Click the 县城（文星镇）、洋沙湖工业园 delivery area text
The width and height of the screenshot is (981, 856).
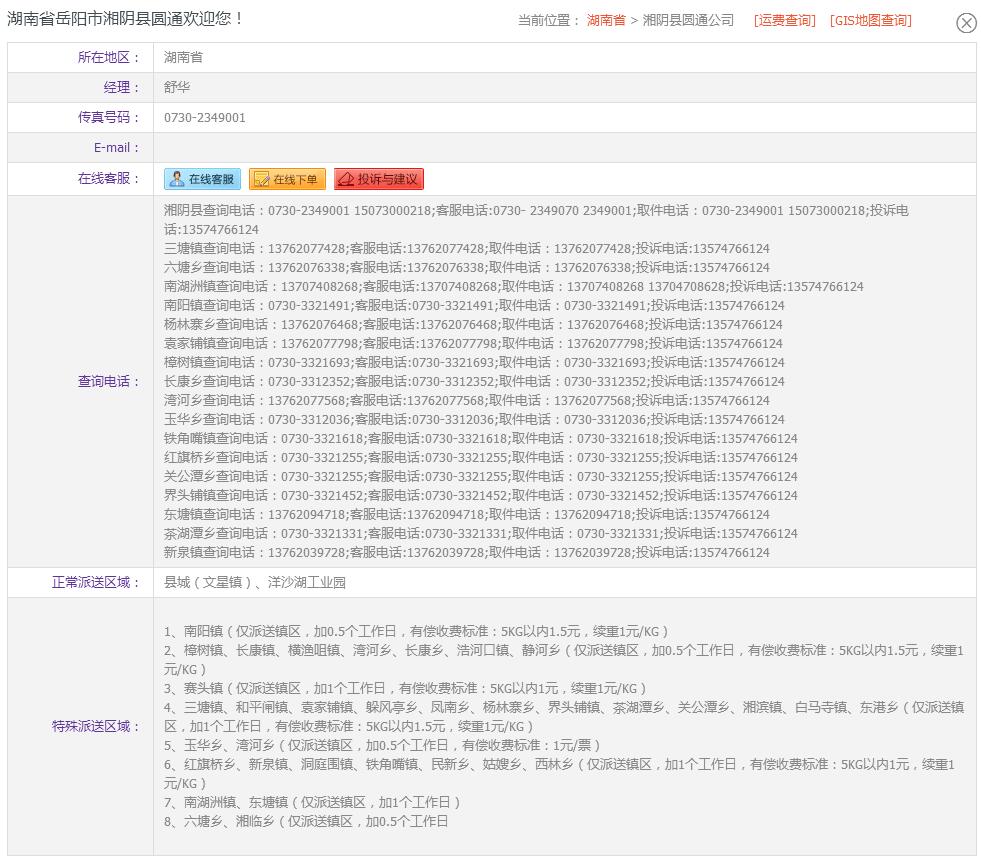point(255,583)
